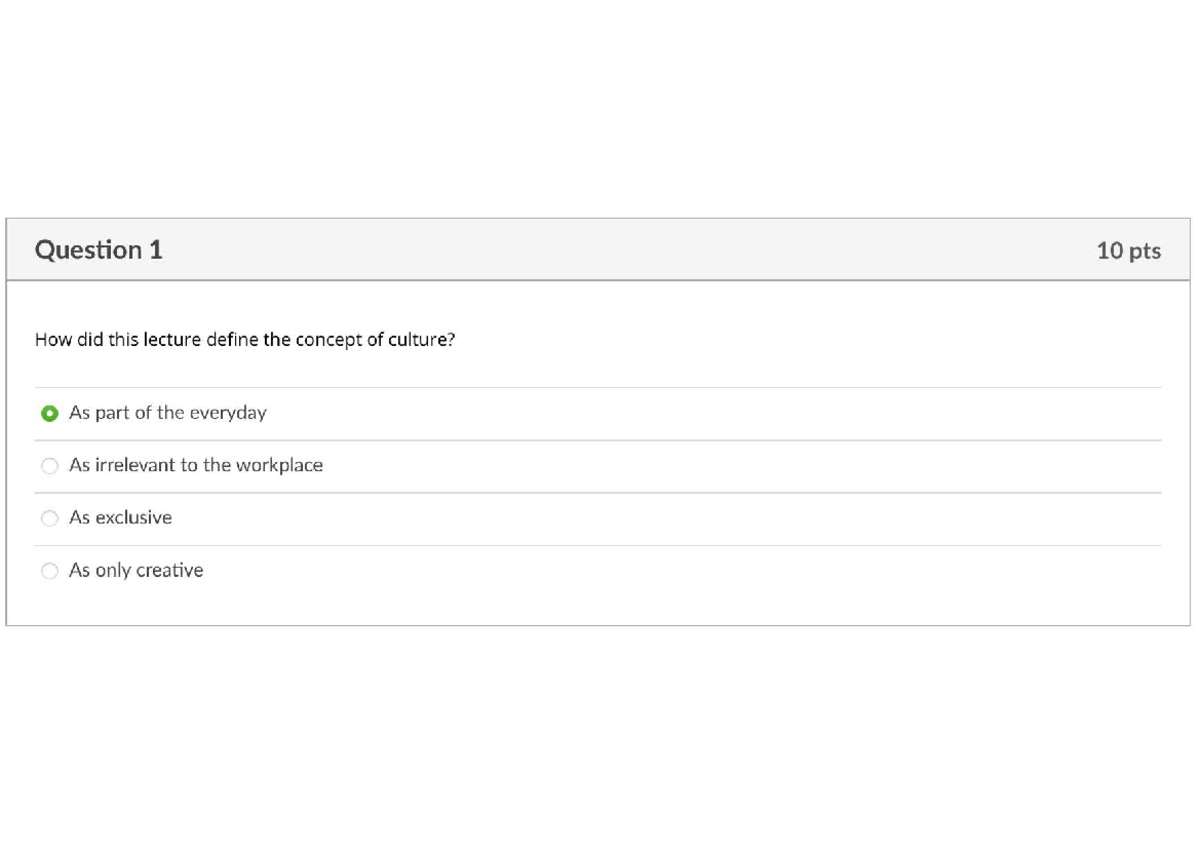This screenshot has height=848, width=1200.
Task: Click the word "concept" in the question
Action: point(328,340)
